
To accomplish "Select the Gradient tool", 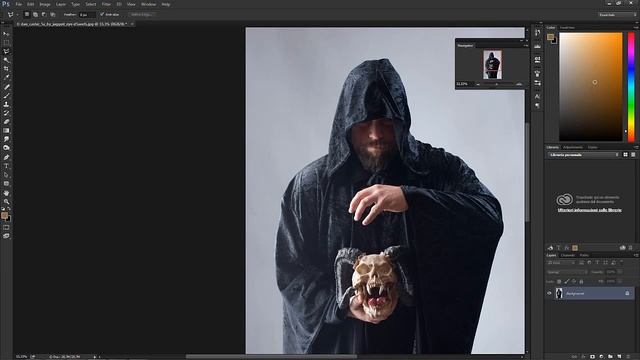I will [6, 131].
